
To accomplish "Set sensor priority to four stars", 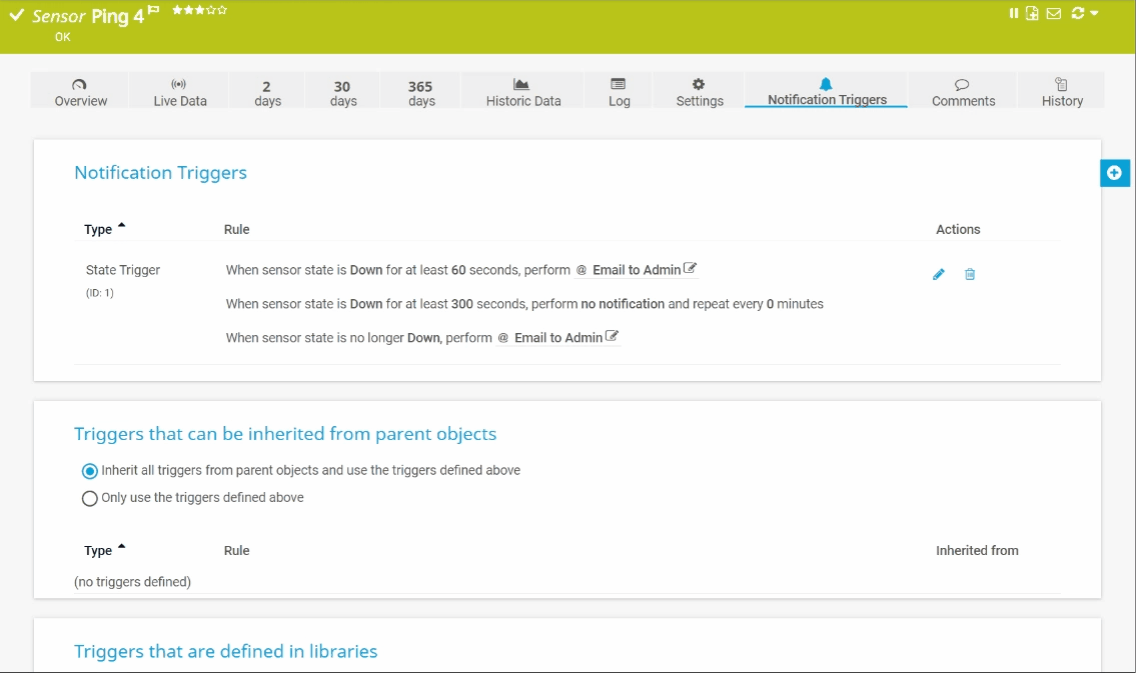I will (211, 11).
